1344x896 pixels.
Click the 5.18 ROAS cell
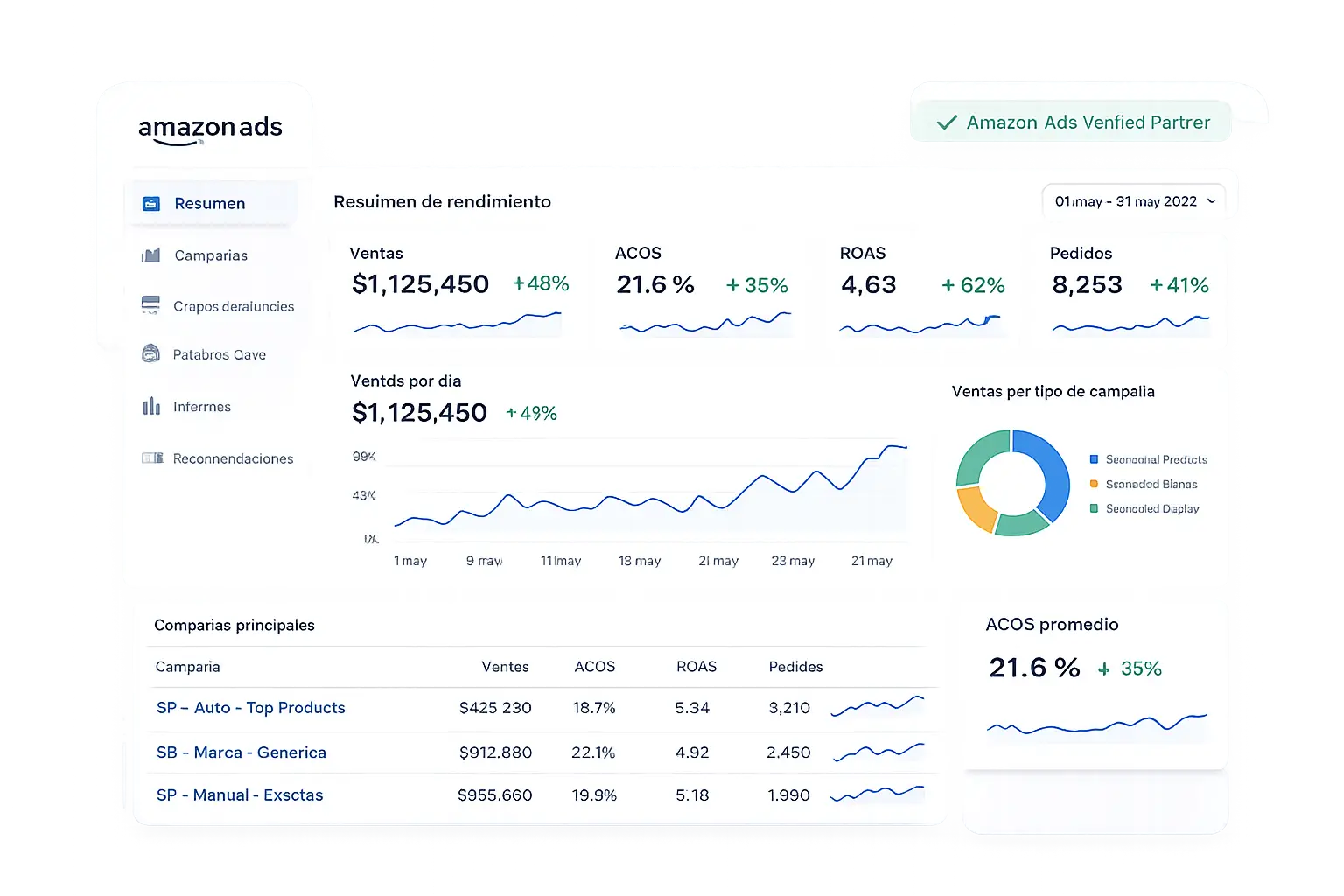click(692, 795)
